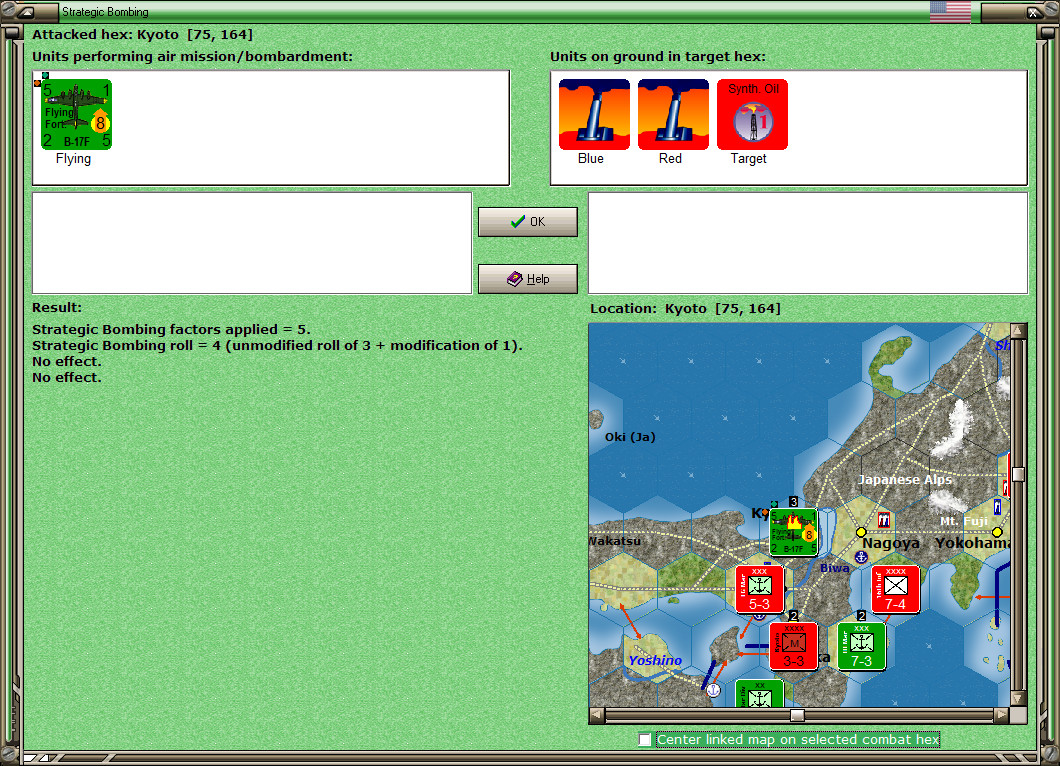Confirm the bombing result with OK
This screenshot has width=1060, height=766.
tap(528, 222)
